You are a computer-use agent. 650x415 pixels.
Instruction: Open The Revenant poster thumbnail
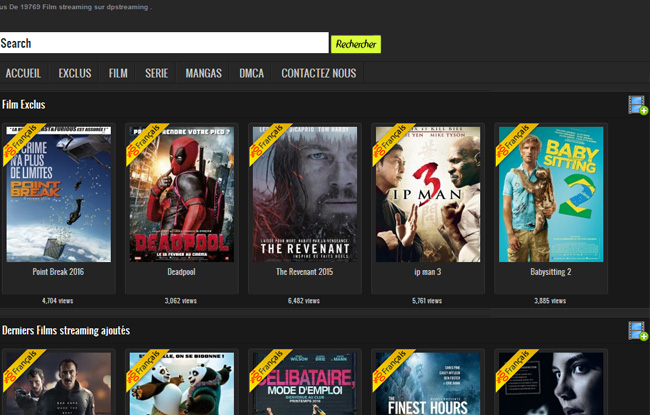(x=305, y=194)
